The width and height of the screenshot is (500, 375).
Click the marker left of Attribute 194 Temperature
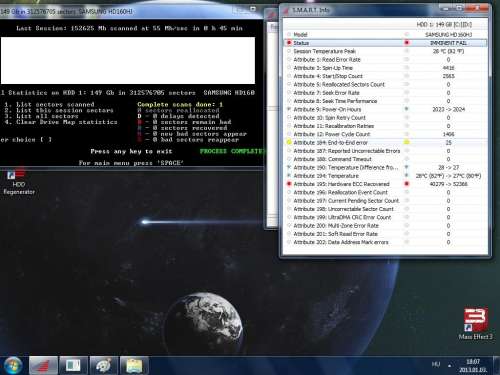coord(289,175)
